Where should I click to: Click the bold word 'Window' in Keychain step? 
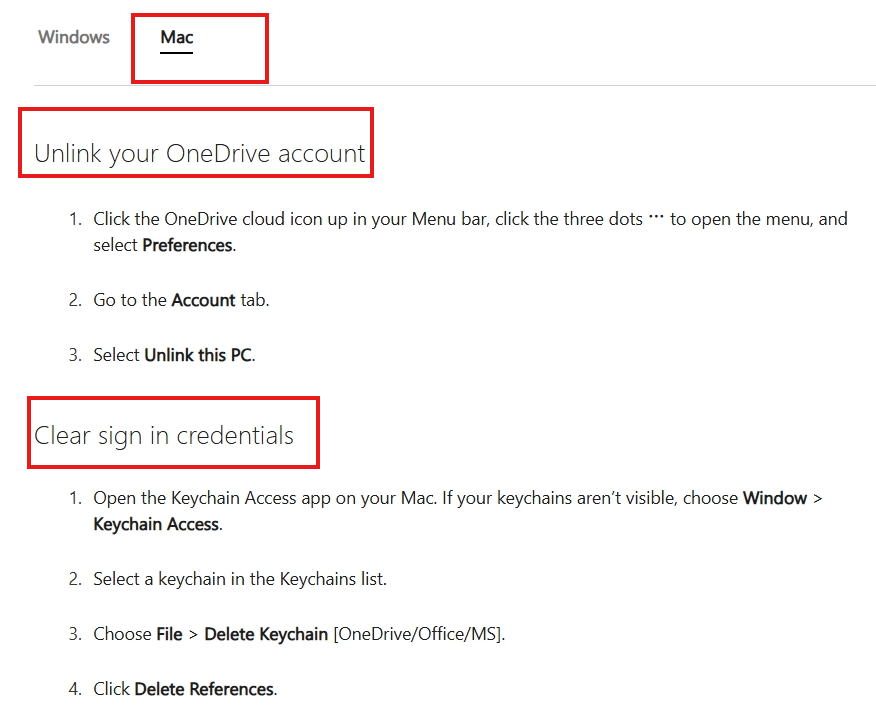[x=775, y=498]
